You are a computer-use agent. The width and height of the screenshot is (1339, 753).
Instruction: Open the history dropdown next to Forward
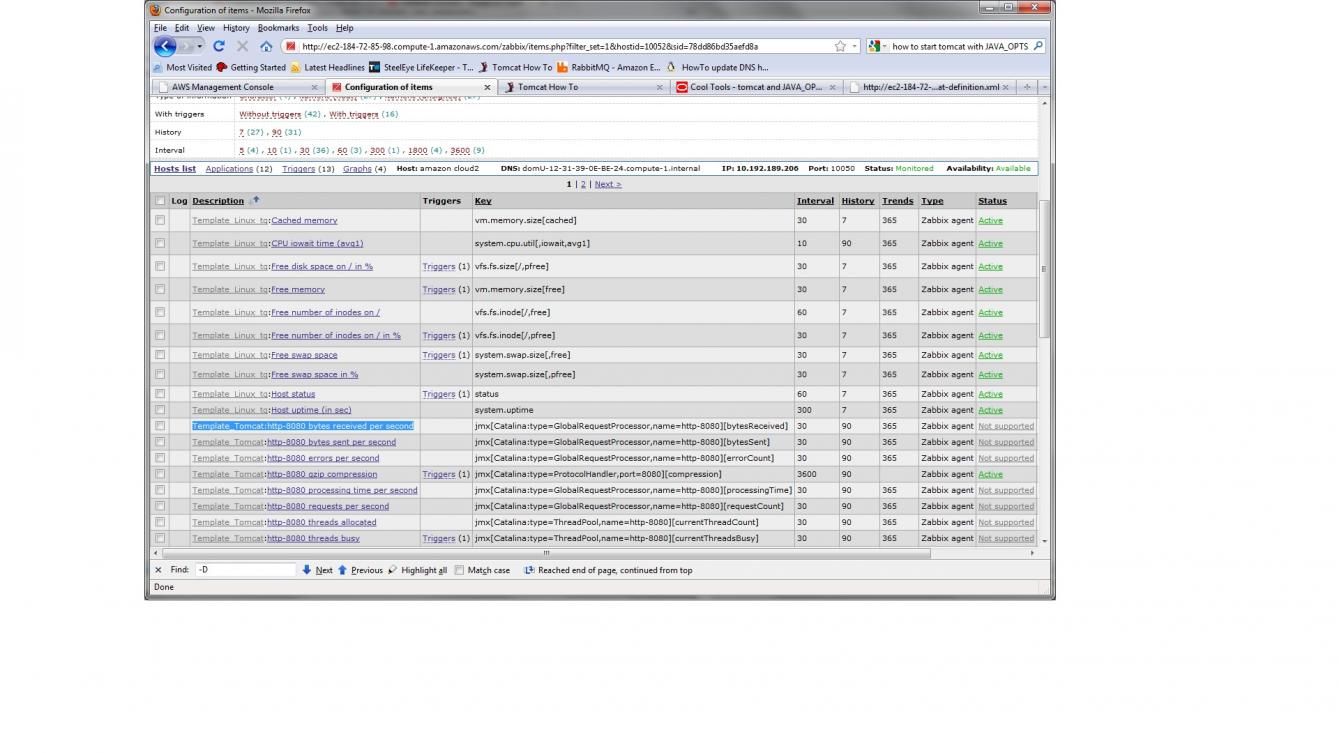[200, 46]
